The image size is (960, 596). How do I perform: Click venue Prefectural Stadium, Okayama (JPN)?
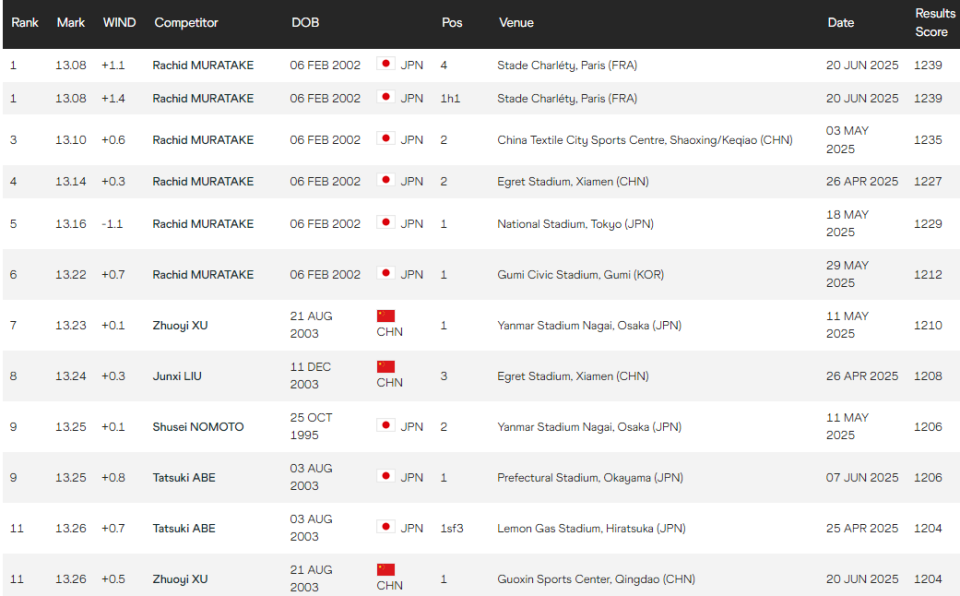tap(590, 478)
